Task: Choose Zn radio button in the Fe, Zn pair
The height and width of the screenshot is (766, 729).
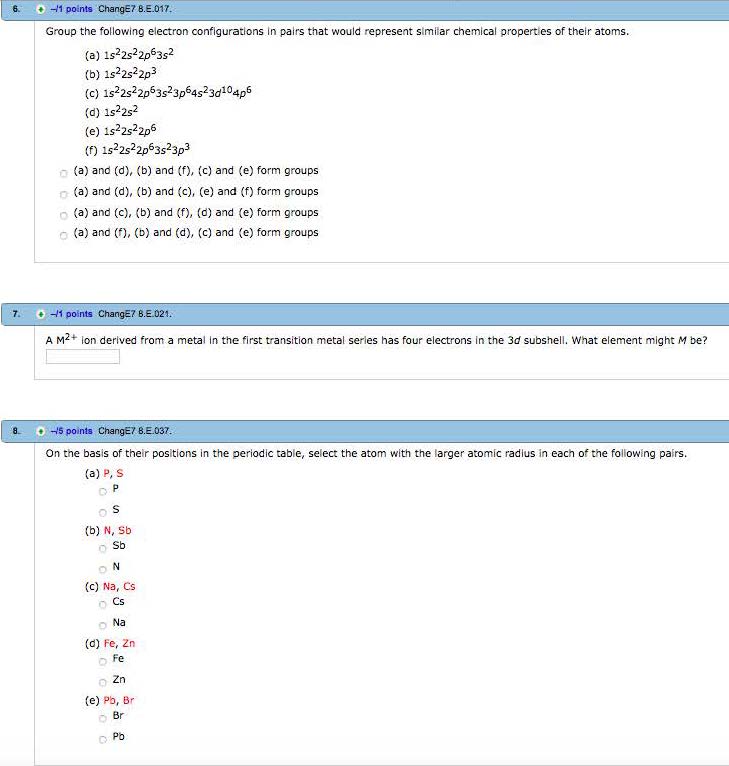Action: tap(102, 680)
